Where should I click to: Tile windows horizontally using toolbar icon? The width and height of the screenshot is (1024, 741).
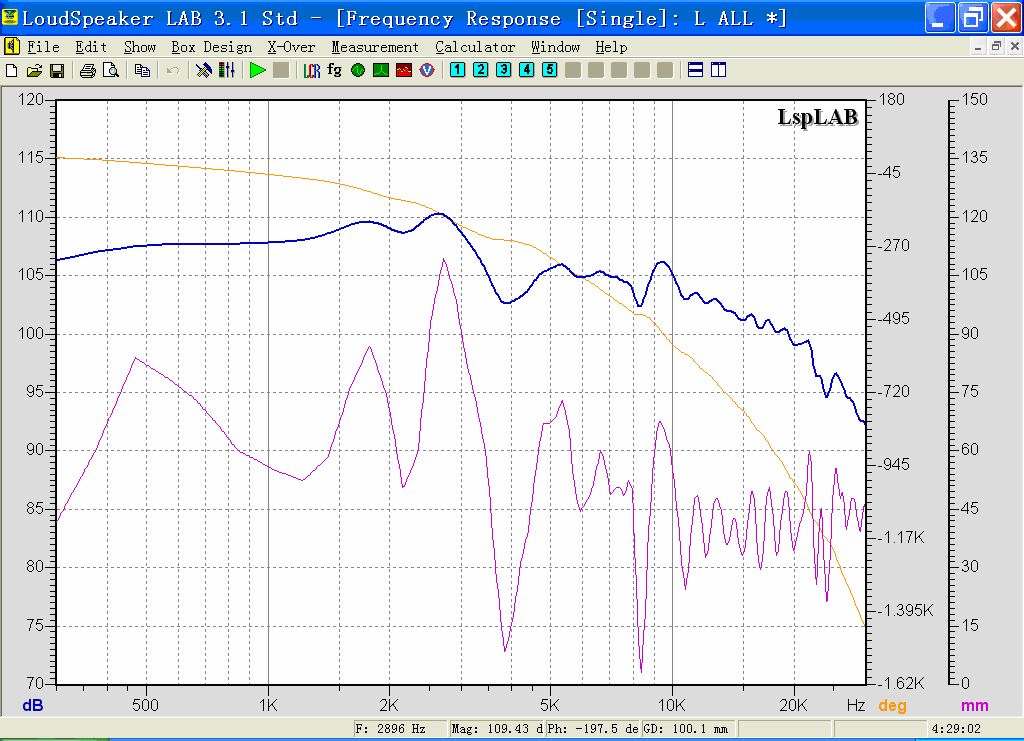coord(695,70)
